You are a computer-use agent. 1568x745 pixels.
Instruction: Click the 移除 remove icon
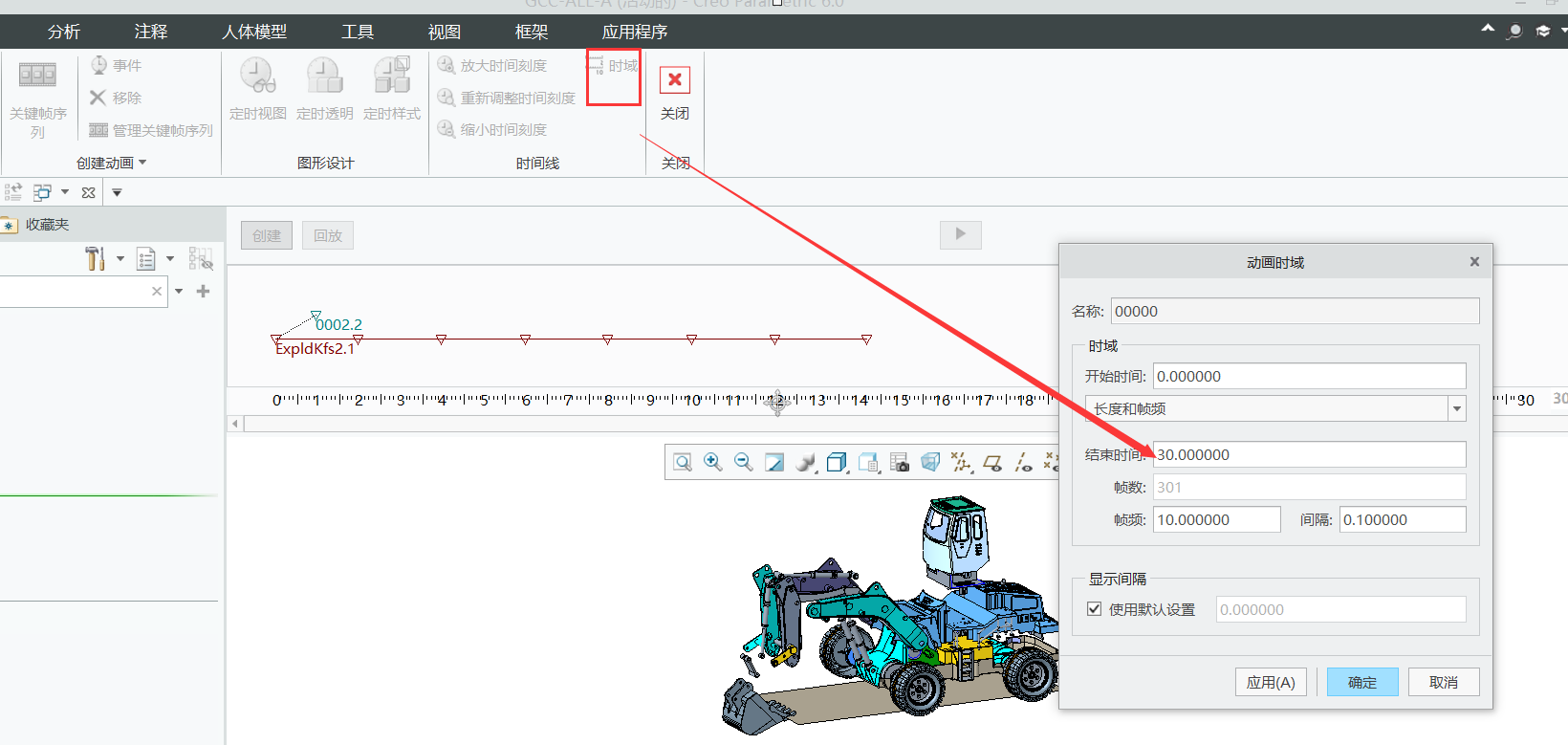click(98, 98)
